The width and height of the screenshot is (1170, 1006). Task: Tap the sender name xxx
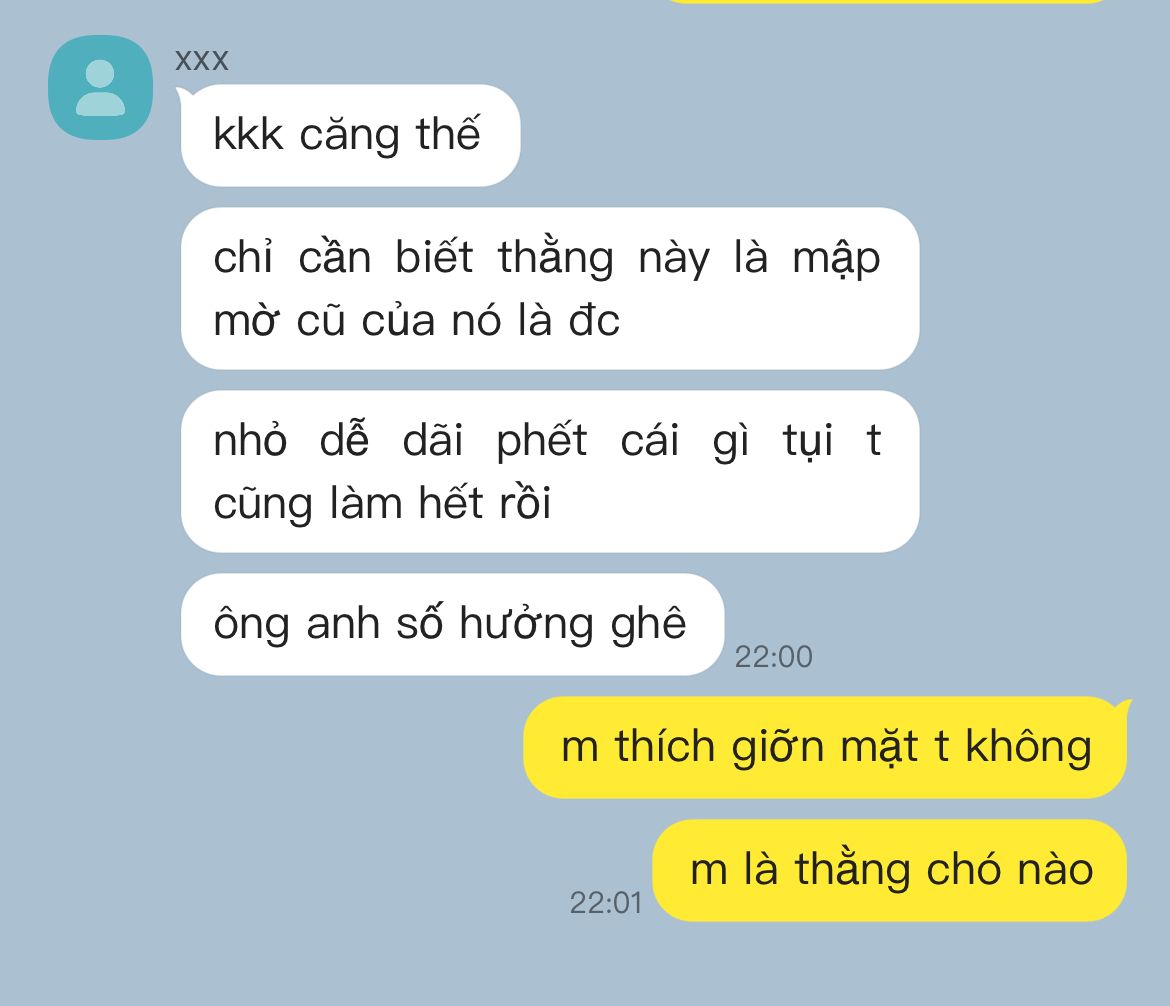pyautogui.click(x=201, y=60)
